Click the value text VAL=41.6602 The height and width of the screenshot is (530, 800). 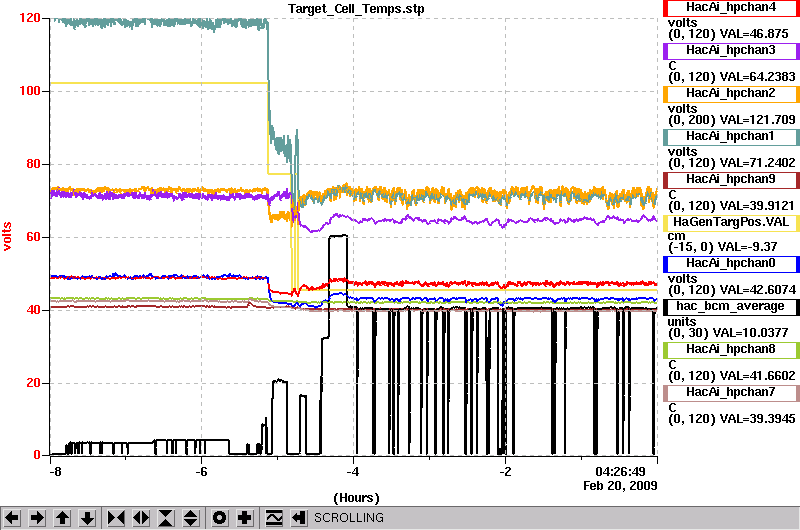click(757, 376)
